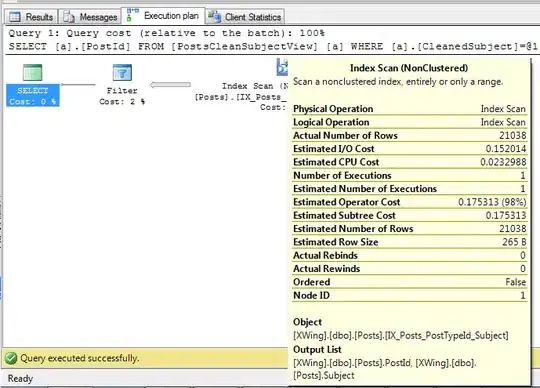Click the Estimated CPU Cost value 0.0232988
Viewport: 540px width, 388px height.
[x=503, y=162]
